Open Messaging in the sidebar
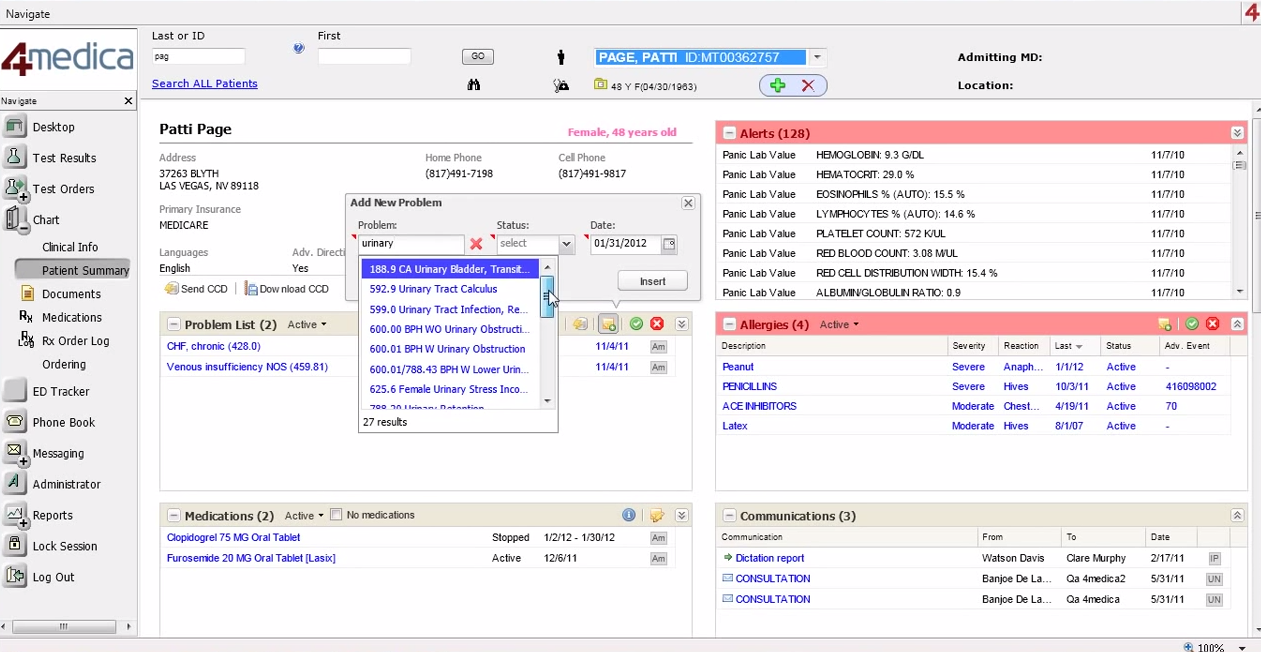 (58, 453)
